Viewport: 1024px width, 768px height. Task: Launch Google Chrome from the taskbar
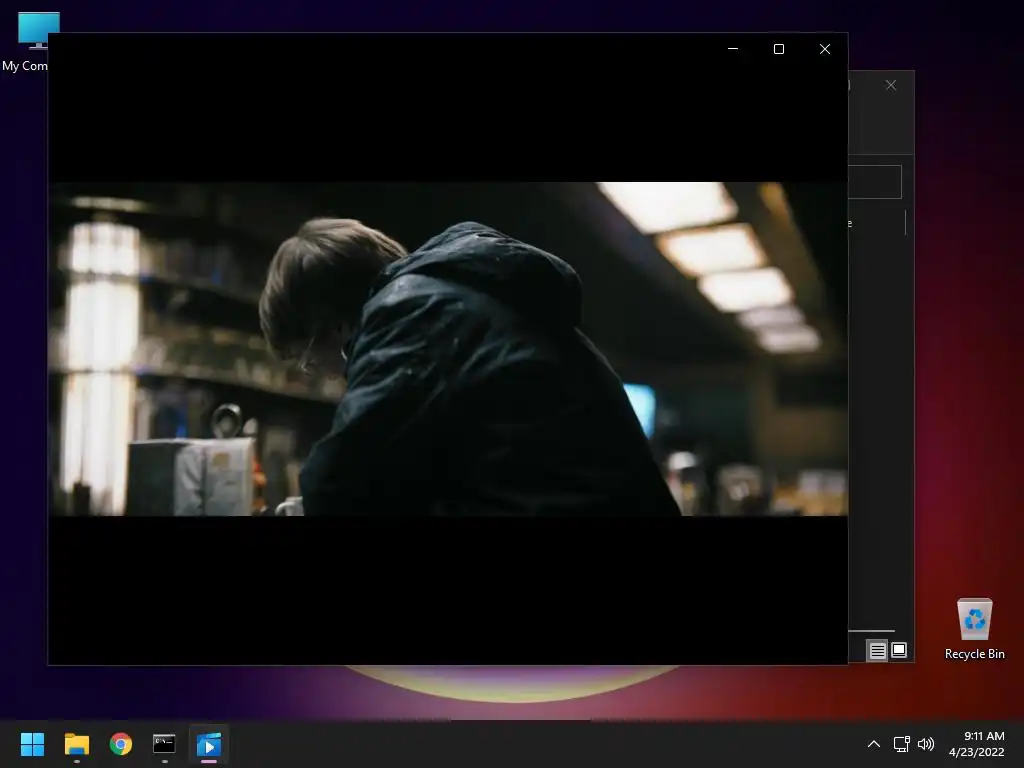121,744
